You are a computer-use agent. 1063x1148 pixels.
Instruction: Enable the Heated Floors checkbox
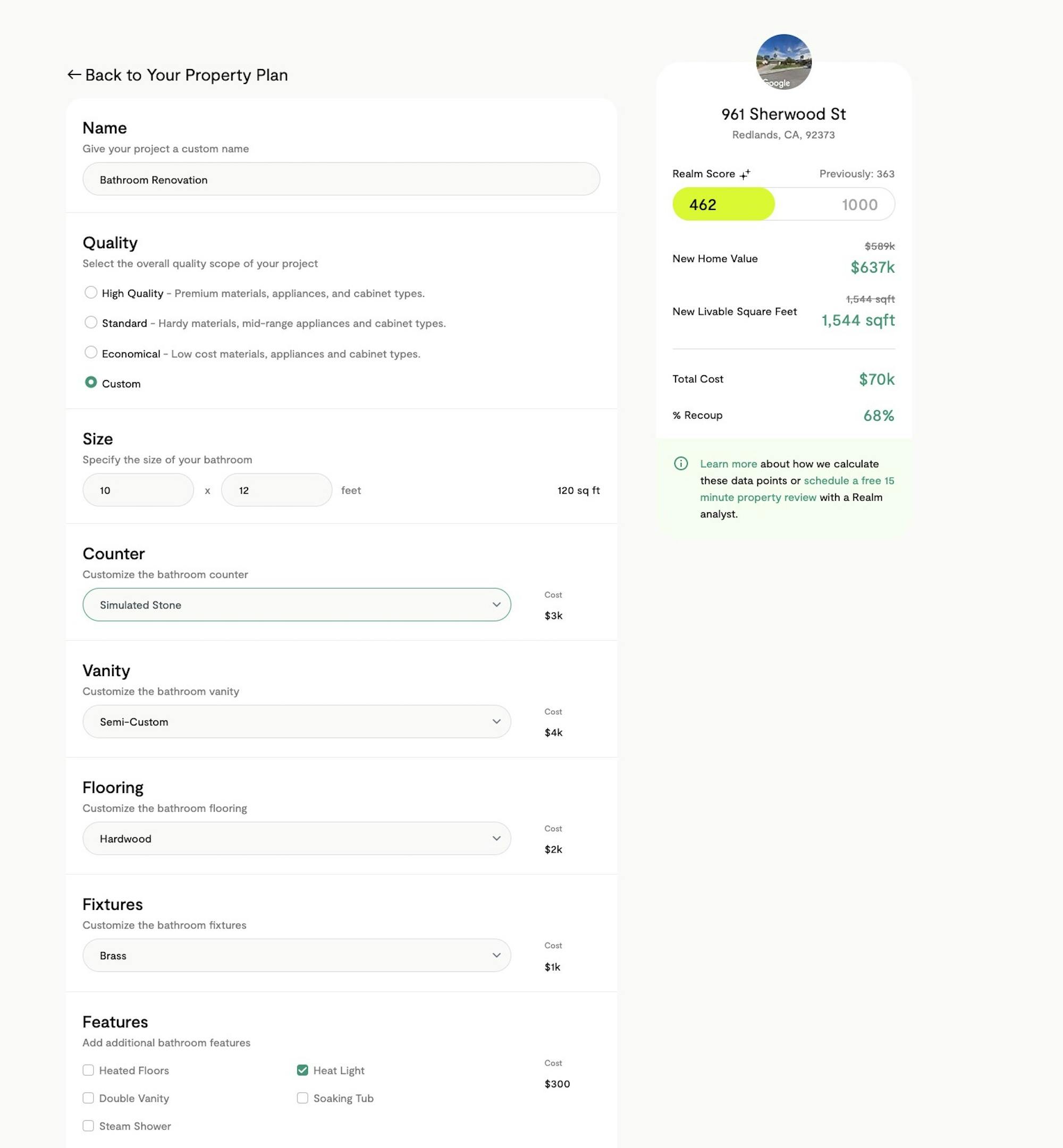coord(88,1070)
